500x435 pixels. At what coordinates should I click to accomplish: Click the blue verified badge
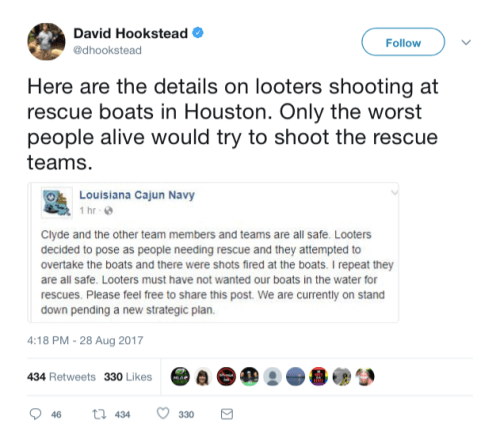click(x=198, y=33)
